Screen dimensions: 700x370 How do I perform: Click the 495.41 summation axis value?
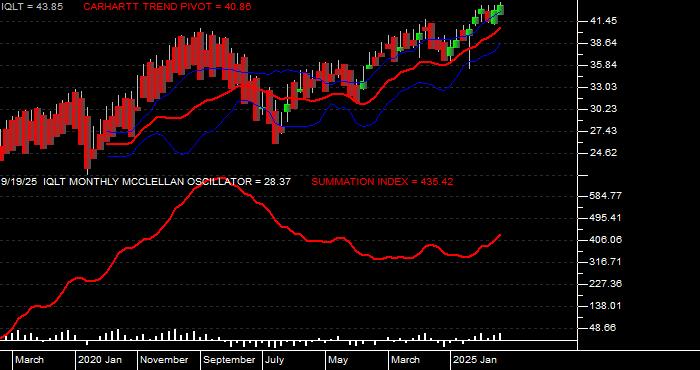[606, 218]
